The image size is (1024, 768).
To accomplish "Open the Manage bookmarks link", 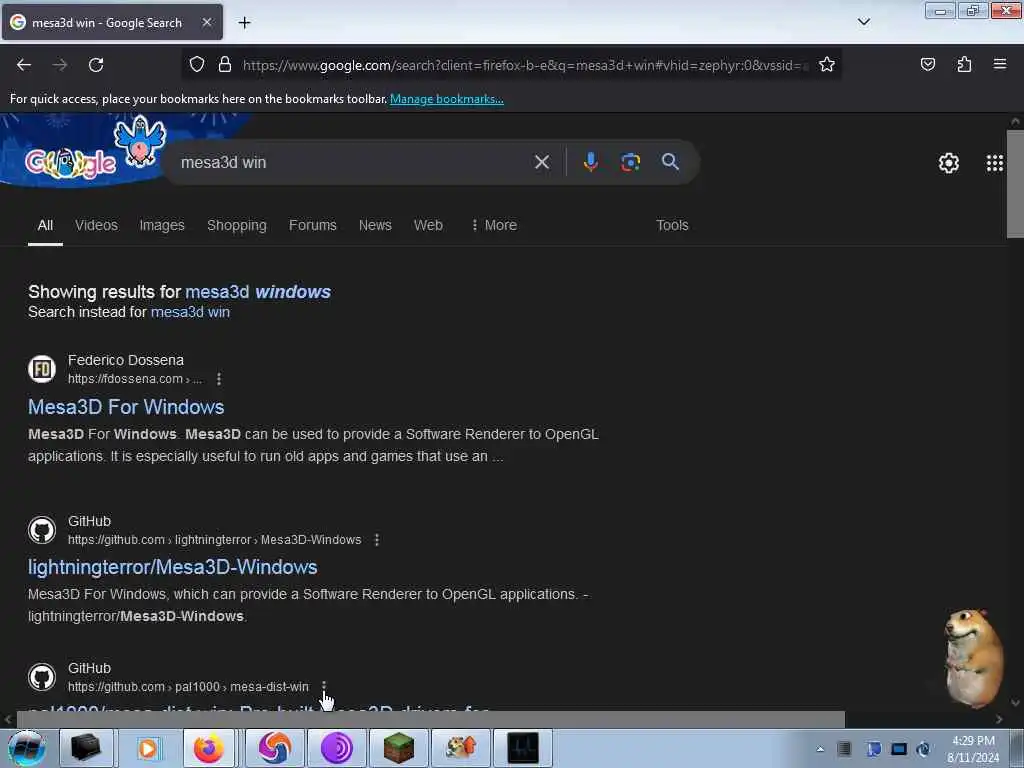I will click(x=447, y=99).
